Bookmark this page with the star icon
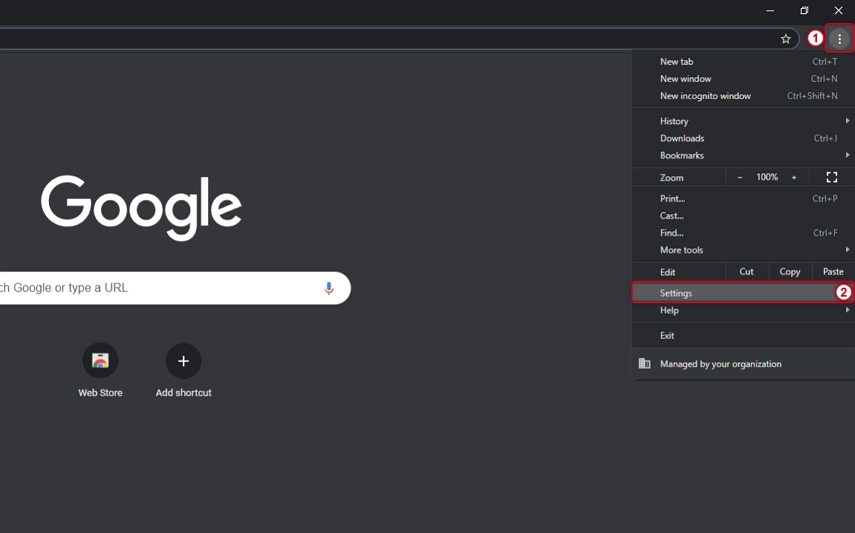 pyautogui.click(x=785, y=39)
